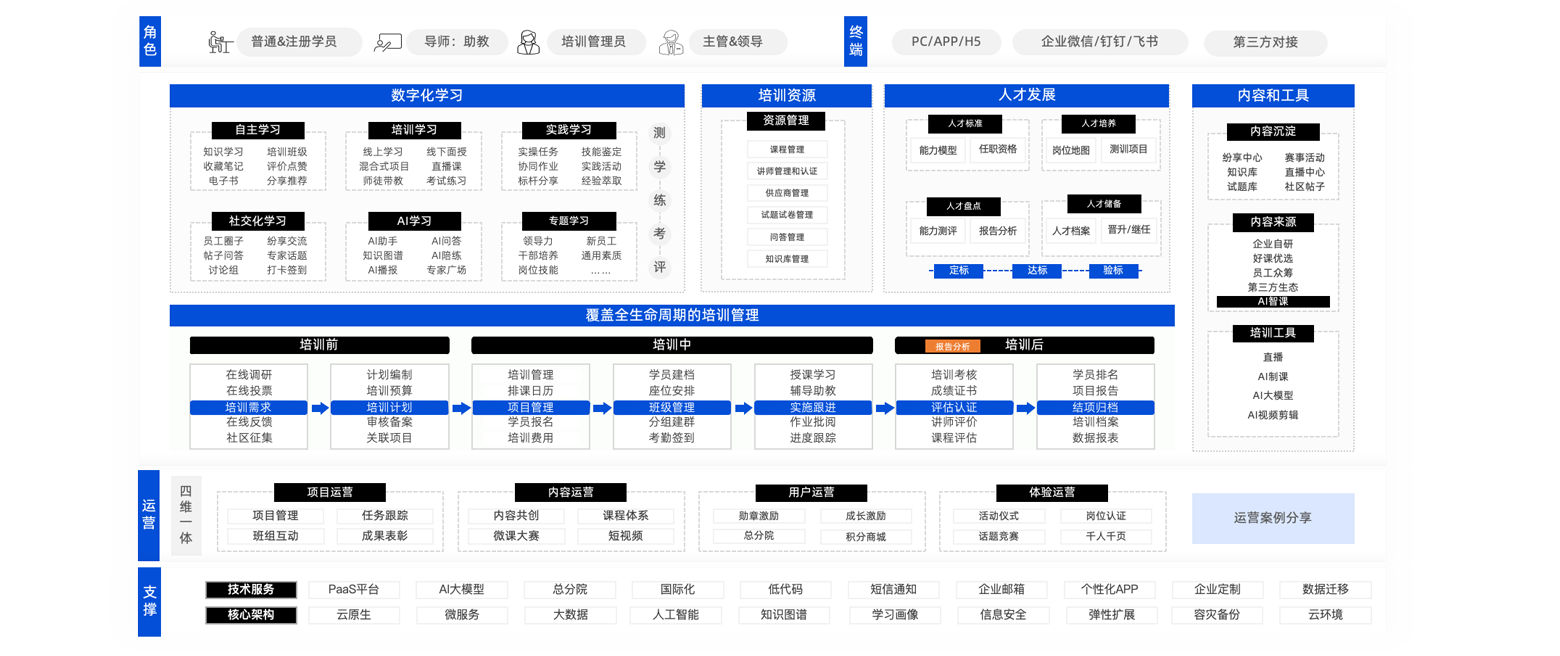The height and width of the screenshot is (656, 1560).
Task: Click the 技术服务 label in 支撑 row
Action: (251, 589)
